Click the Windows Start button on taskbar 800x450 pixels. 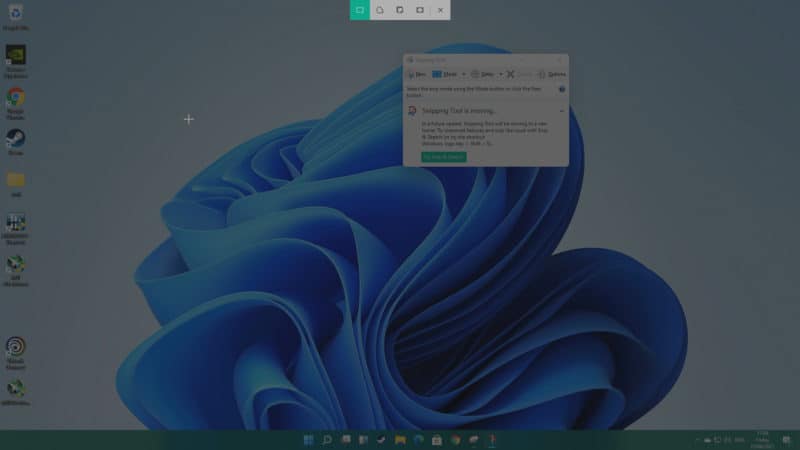[x=308, y=440]
